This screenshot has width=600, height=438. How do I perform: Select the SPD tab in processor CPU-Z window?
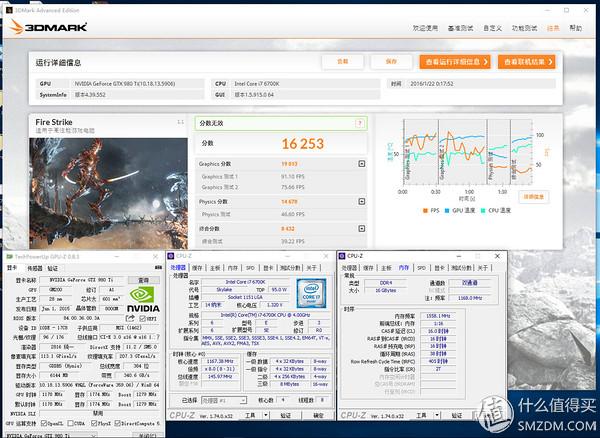click(250, 268)
